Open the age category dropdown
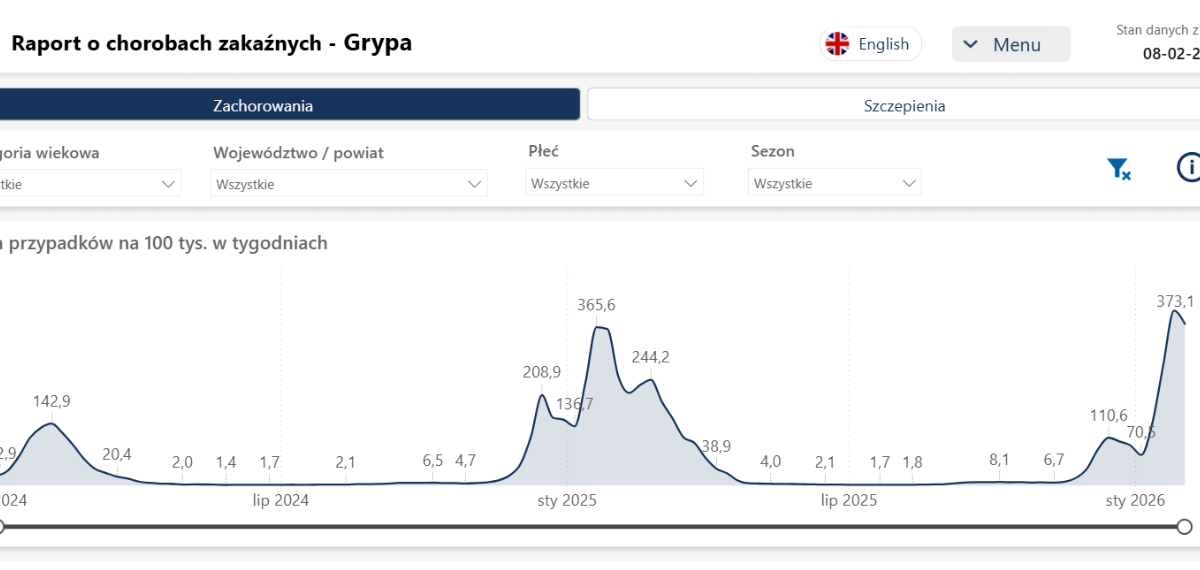Screen dimensions: 1200x570 pos(90,184)
